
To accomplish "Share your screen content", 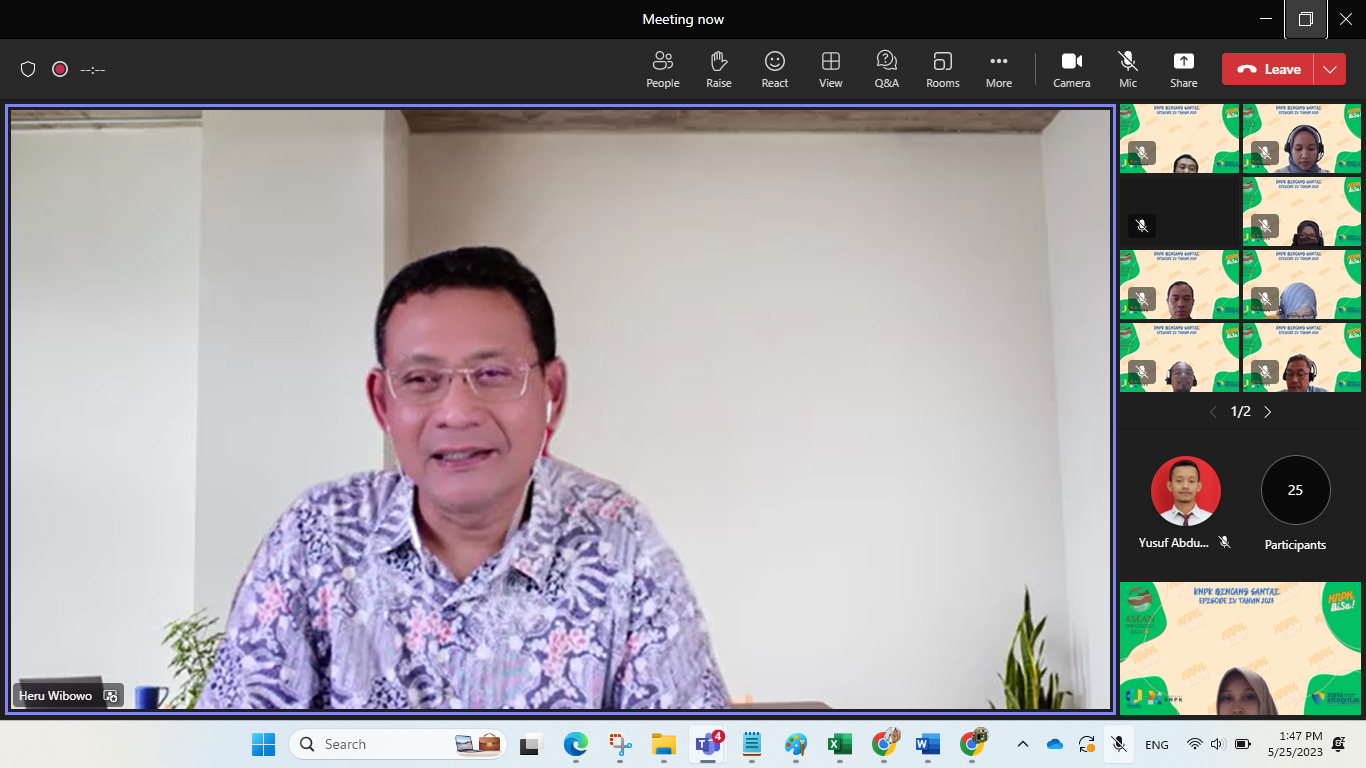I will point(1183,69).
